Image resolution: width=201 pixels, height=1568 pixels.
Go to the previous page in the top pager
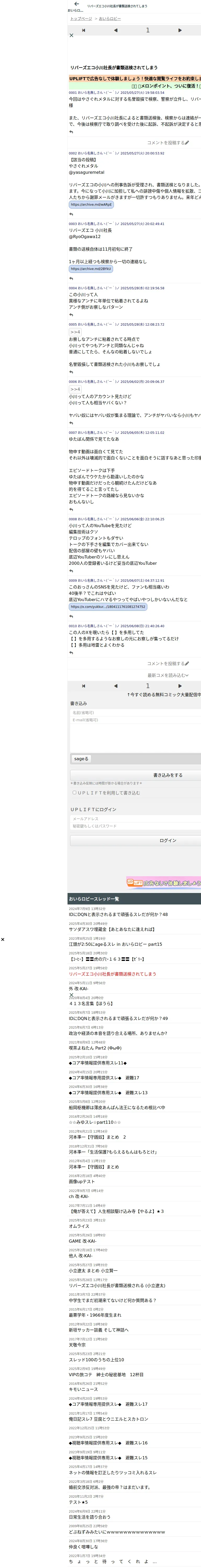click(116, 30)
